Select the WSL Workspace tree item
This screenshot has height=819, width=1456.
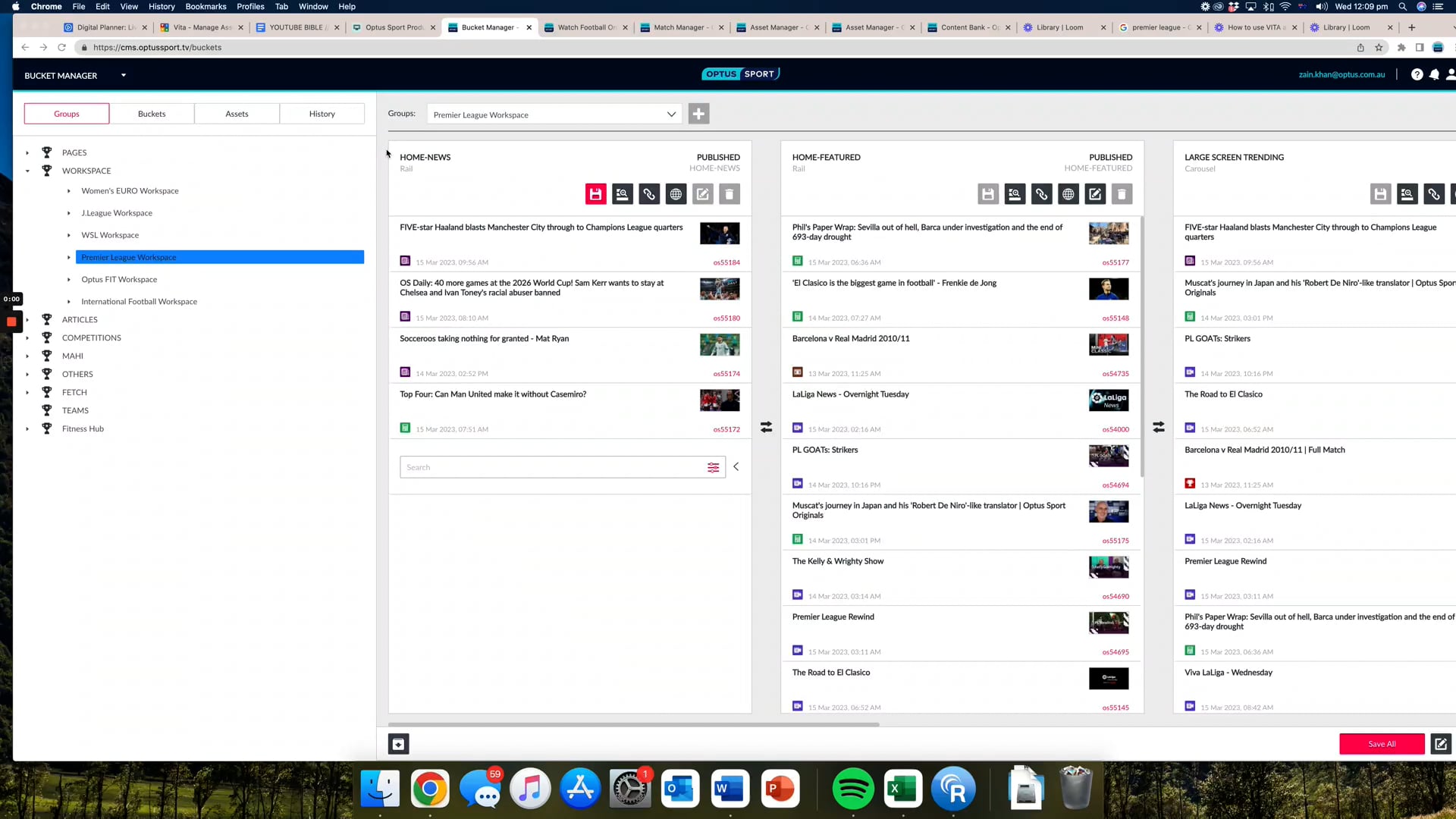coord(110,235)
